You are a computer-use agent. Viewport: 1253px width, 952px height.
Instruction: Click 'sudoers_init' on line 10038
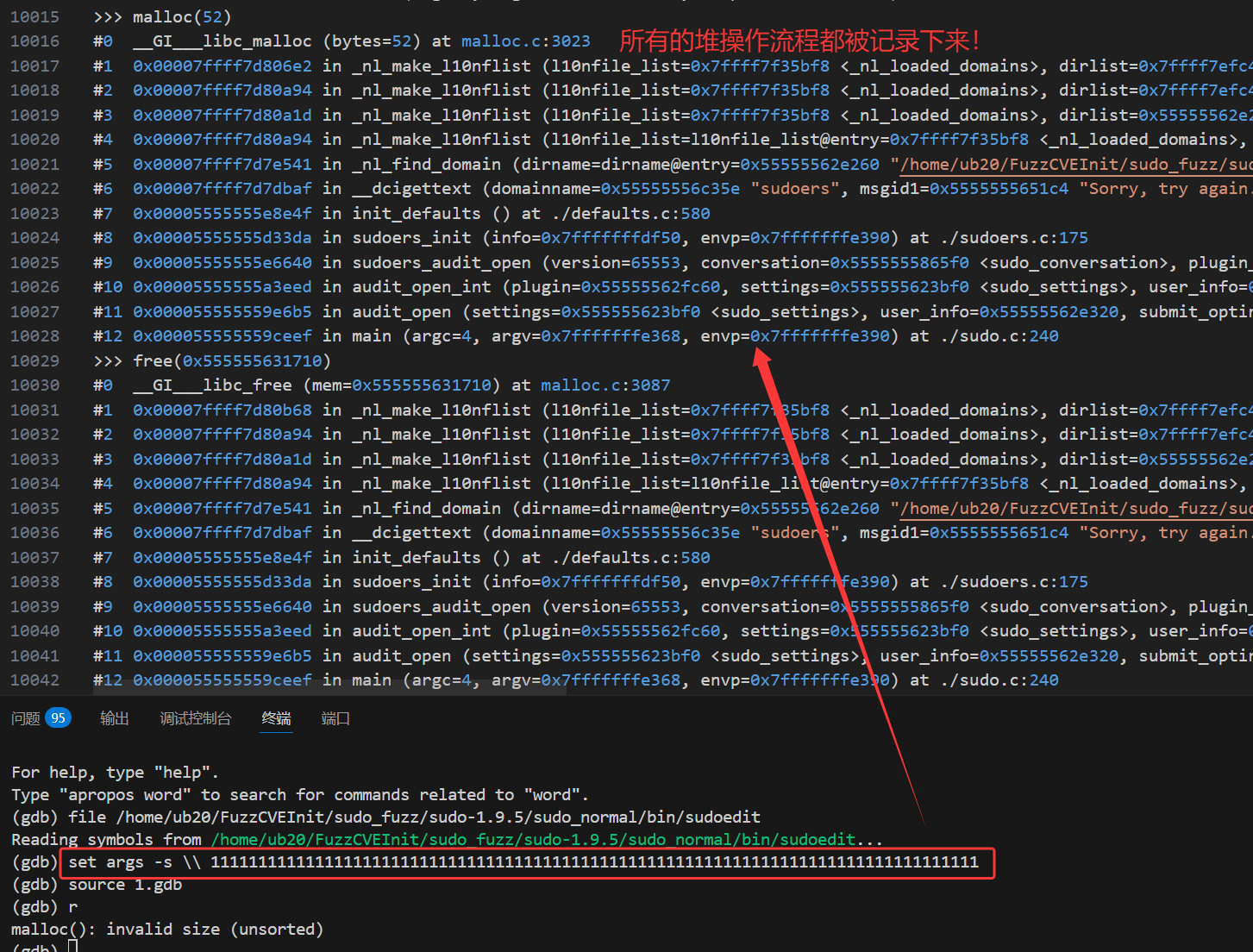coord(412,582)
